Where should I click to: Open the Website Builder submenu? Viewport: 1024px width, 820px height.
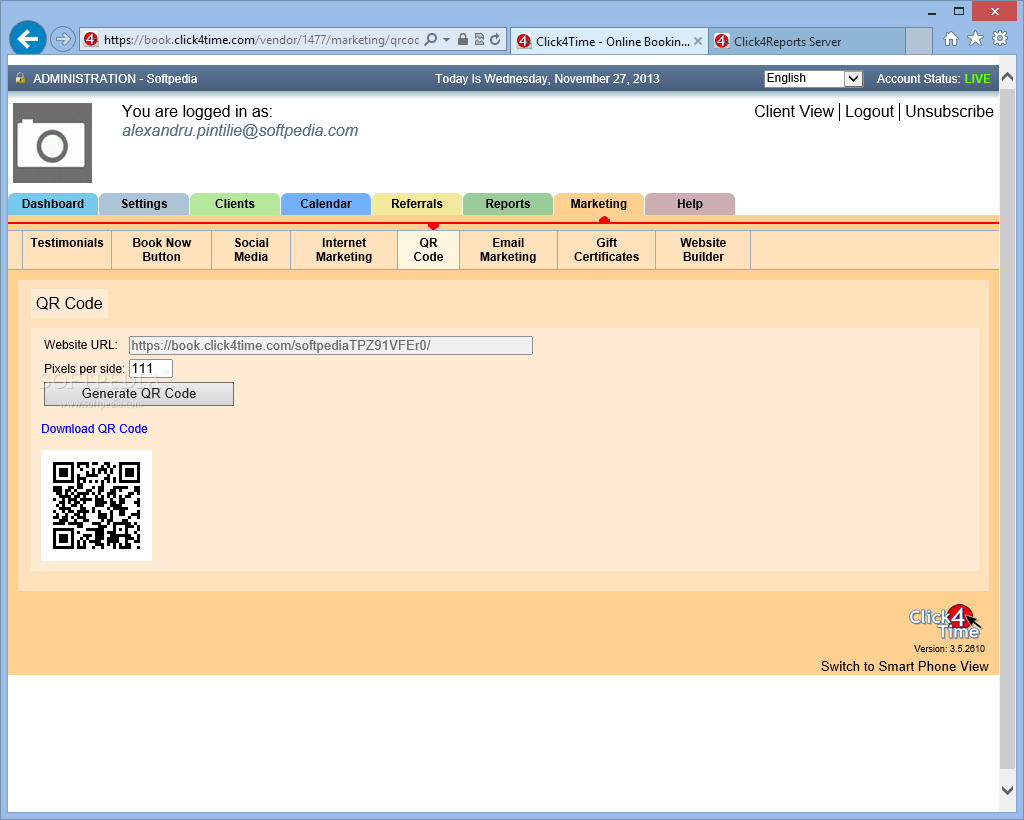pos(703,249)
